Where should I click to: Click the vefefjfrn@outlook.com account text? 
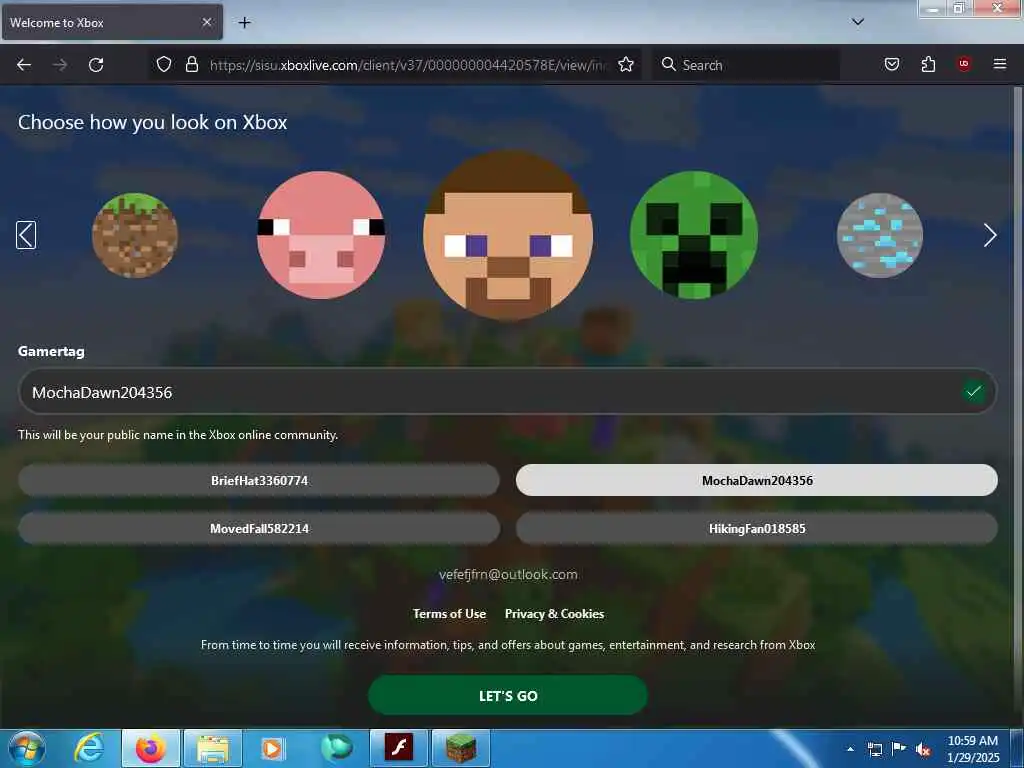coord(508,575)
